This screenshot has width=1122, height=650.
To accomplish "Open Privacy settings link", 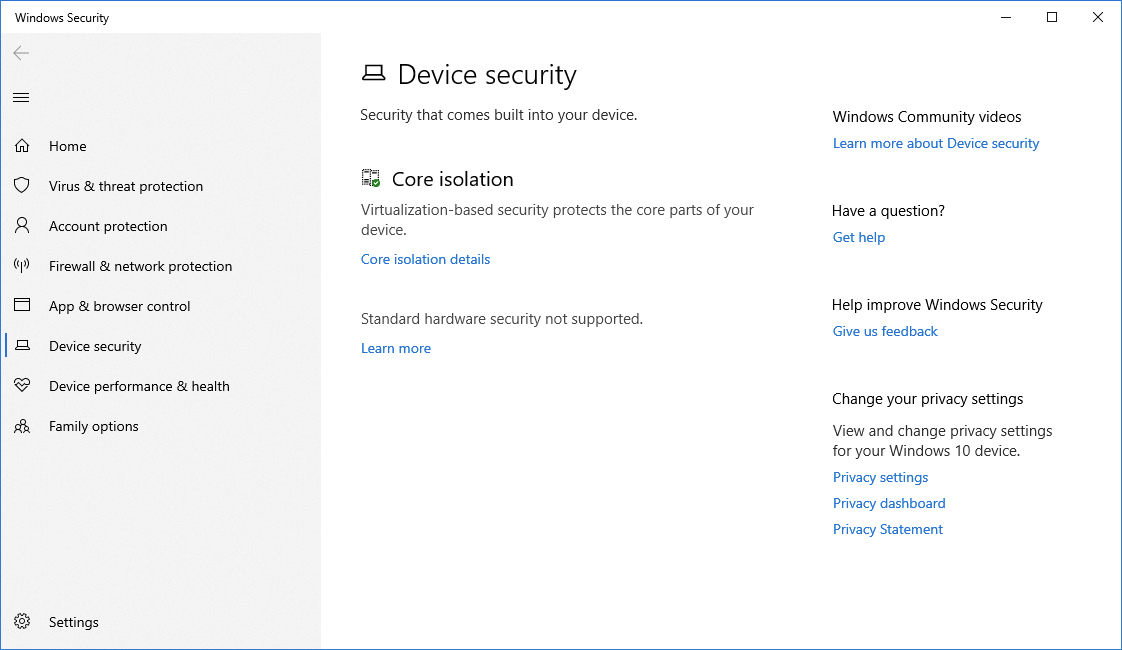I will (x=880, y=477).
